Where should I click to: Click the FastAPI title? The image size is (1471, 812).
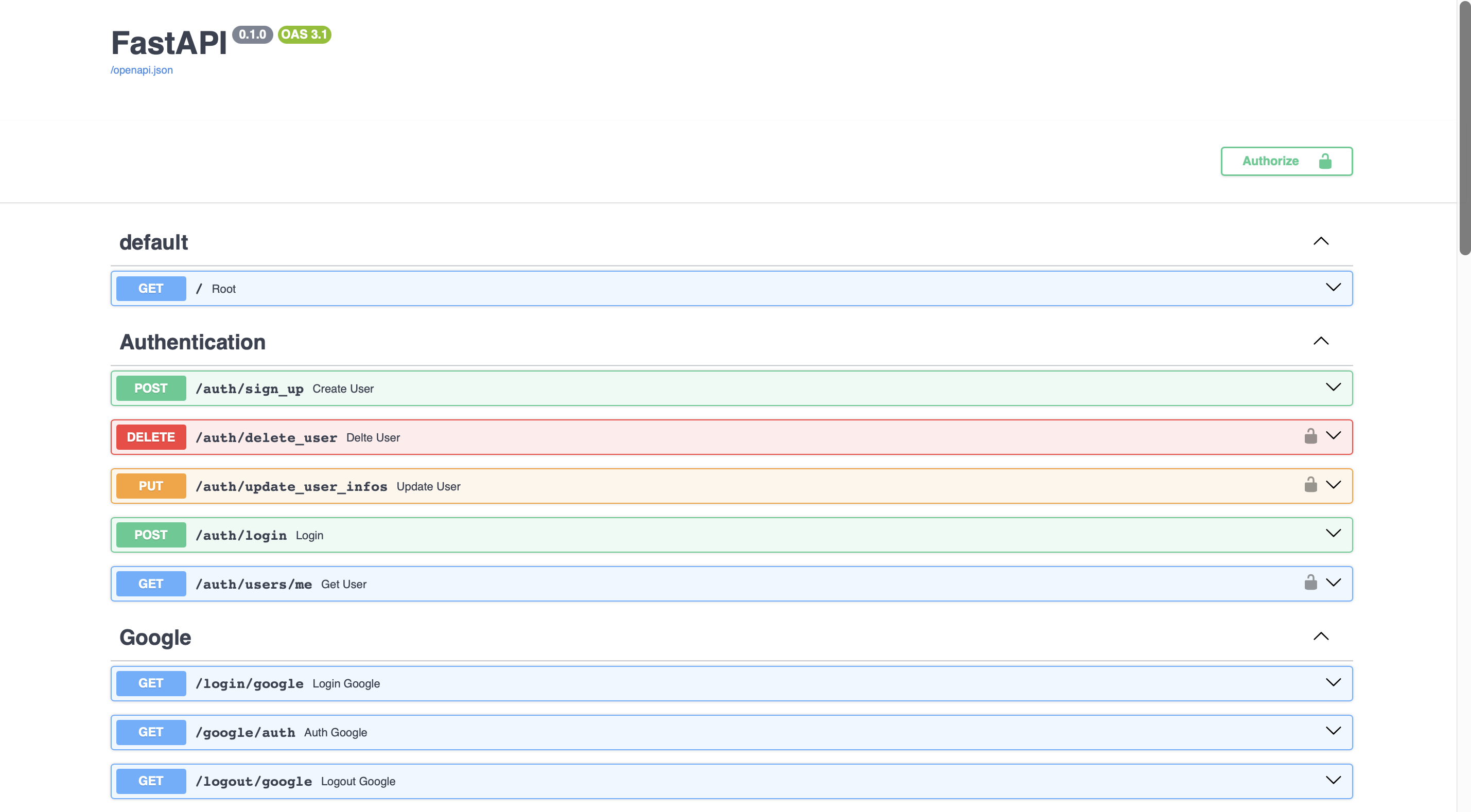point(169,43)
